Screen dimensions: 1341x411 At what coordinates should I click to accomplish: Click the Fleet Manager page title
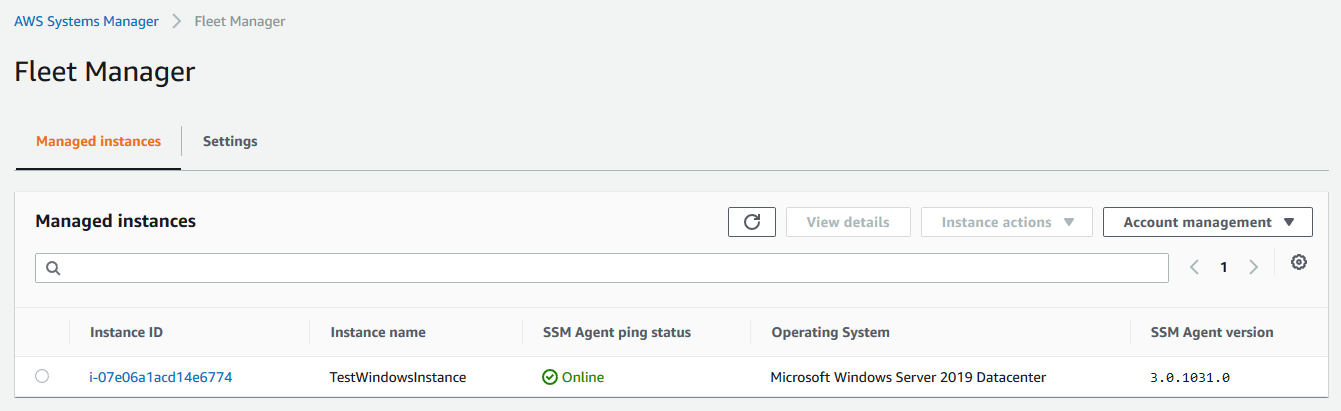pos(104,71)
